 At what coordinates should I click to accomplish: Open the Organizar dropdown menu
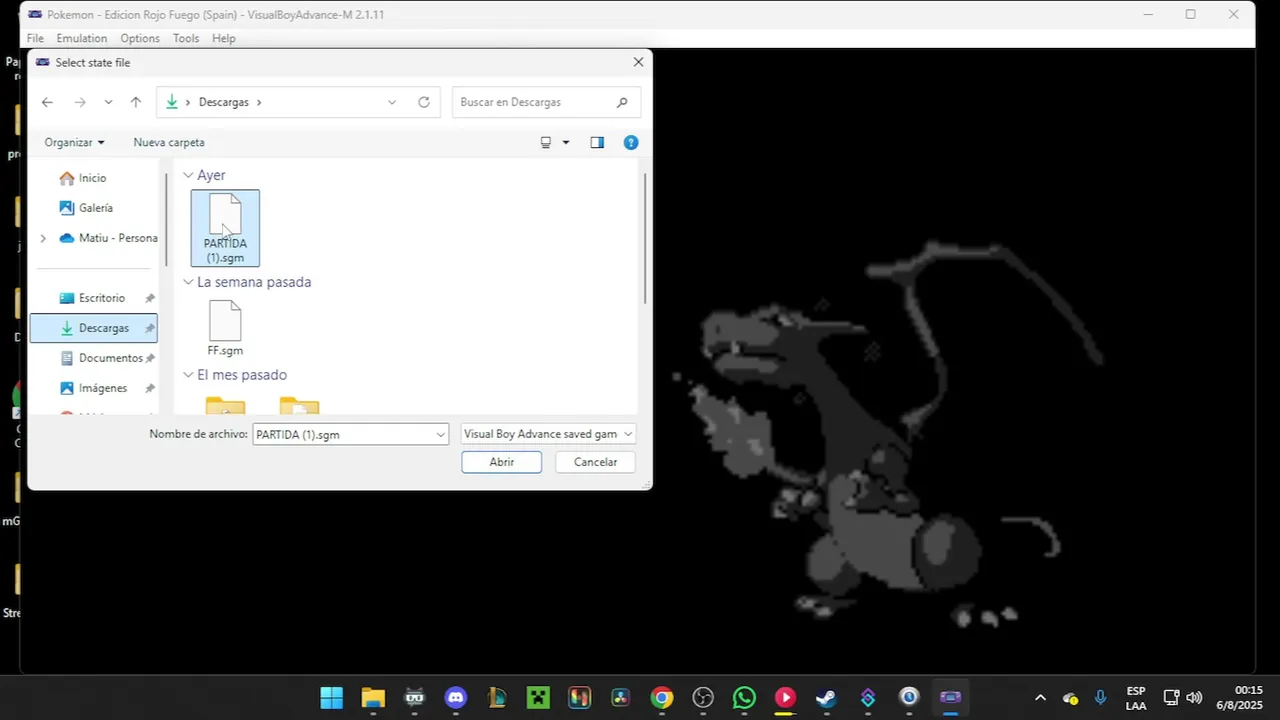point(74,142)
